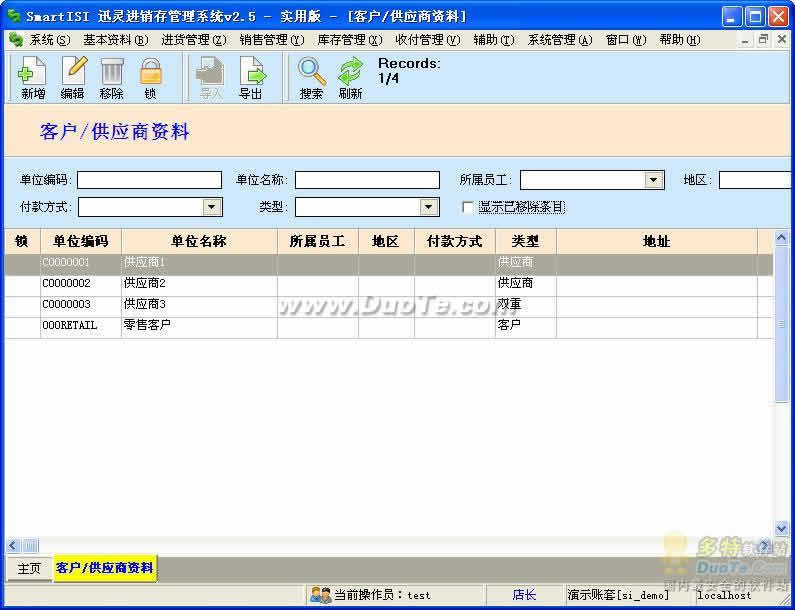Click the horizontal scrollbar left arrow
The height and width of the screenshot is (610, 795).
13,545
